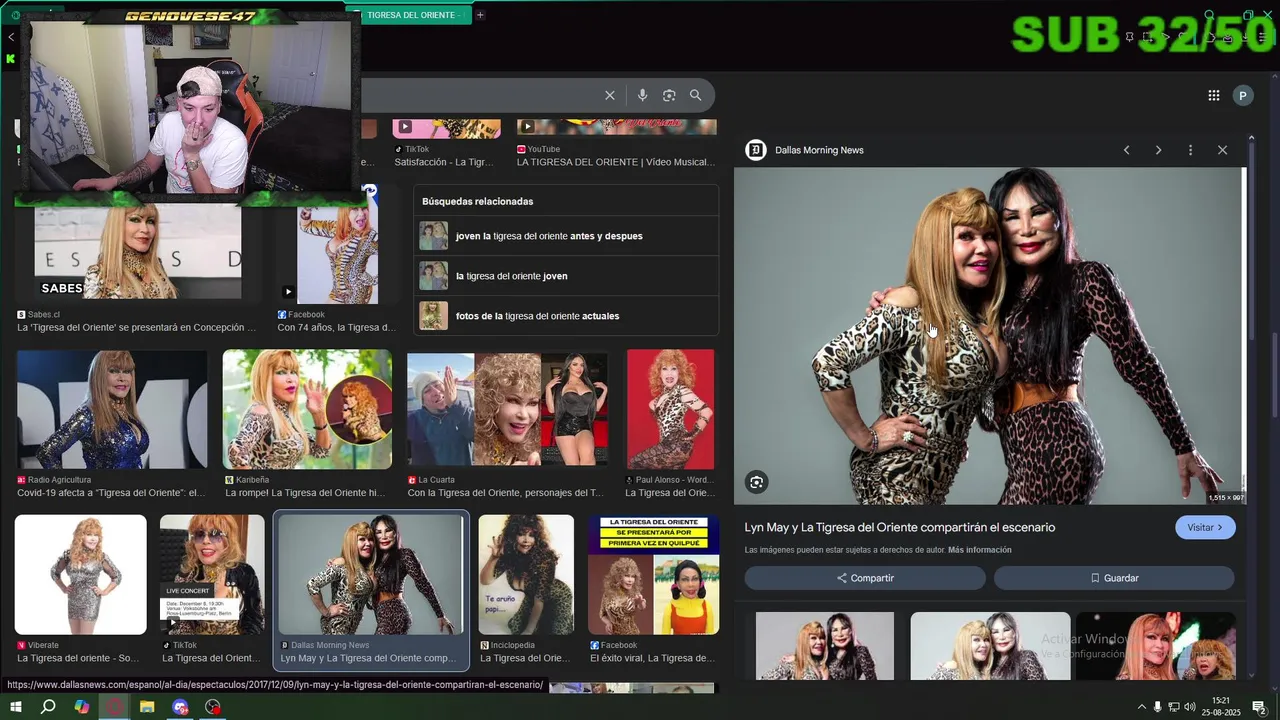Open the Google account avatar P
The image size is (1280, 720).
pyautogui.click(x=1243, y=95)
